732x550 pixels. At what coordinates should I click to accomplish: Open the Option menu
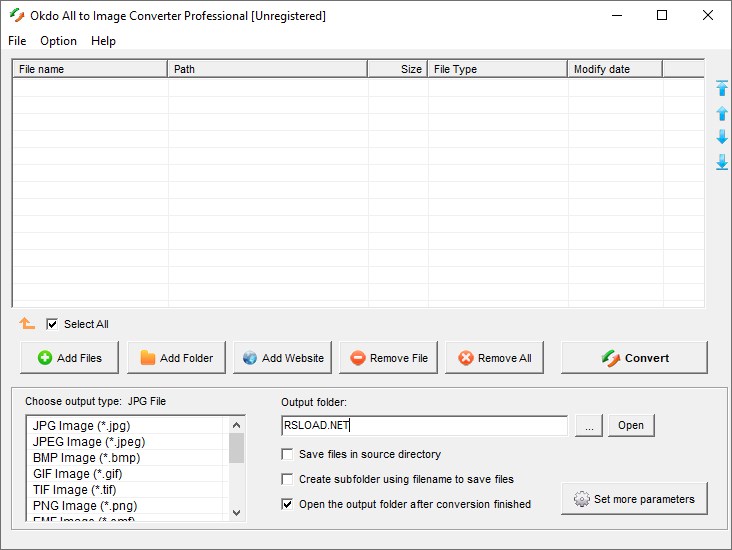[58, 41]
